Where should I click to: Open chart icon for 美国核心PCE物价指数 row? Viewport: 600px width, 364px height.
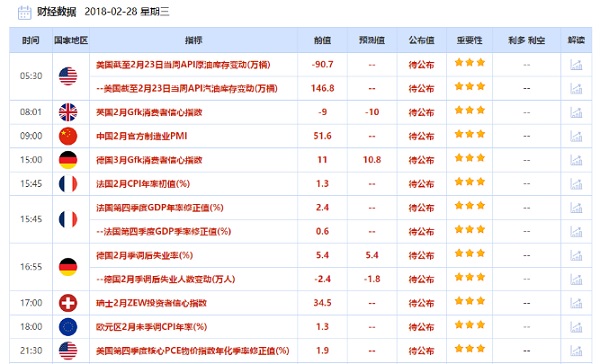(x=576, y=350)
